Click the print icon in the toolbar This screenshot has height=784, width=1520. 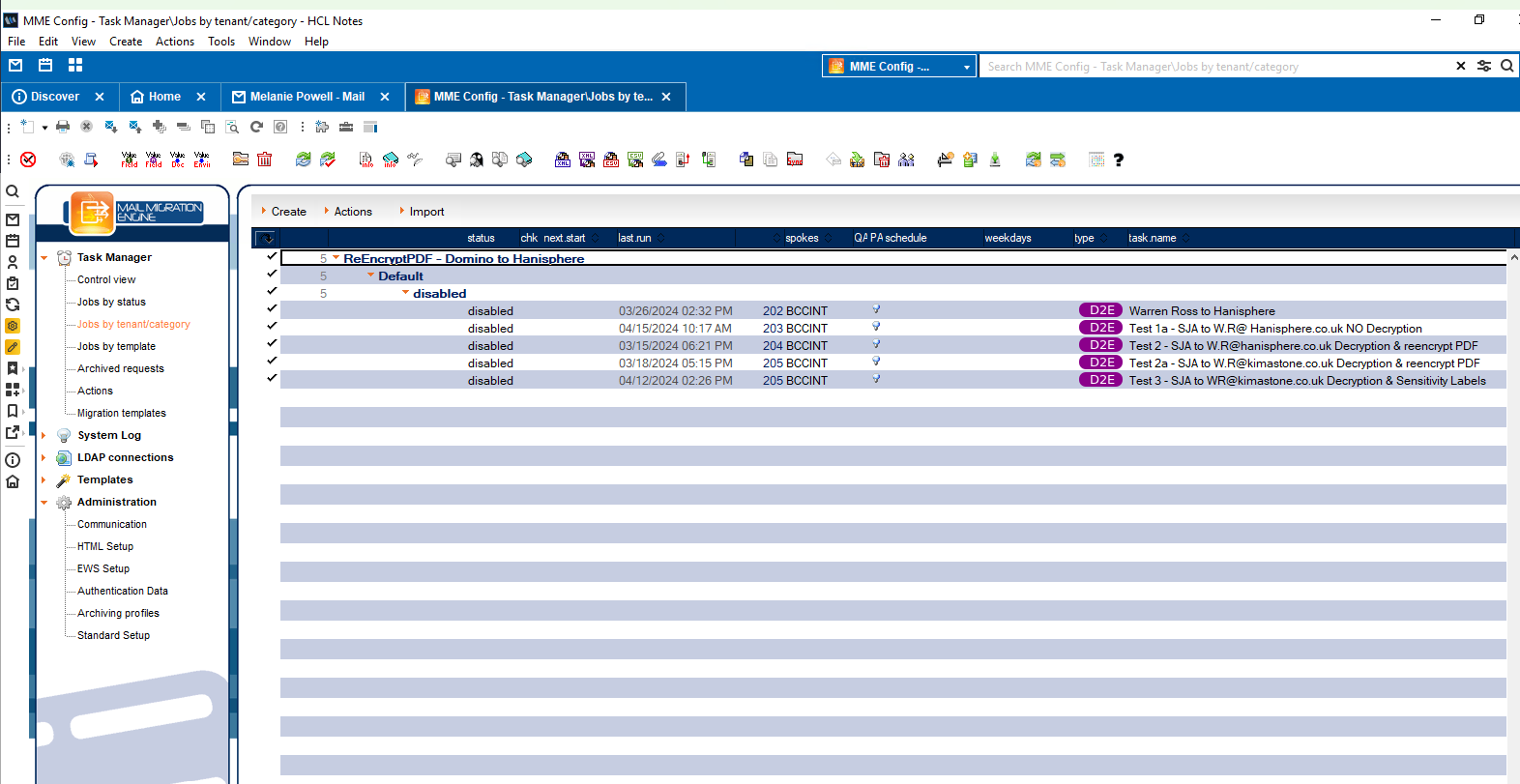tap(63, 127)
